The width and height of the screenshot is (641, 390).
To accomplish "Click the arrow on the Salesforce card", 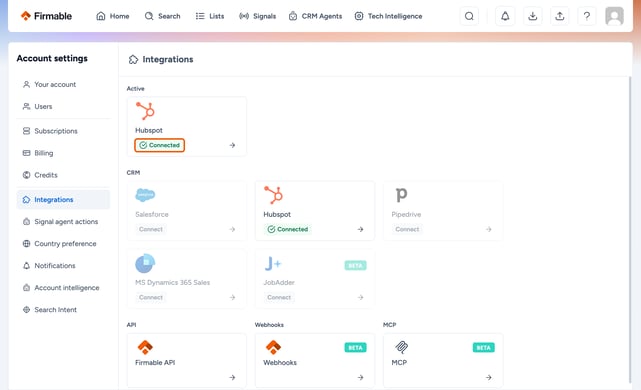I will pyautogui.click(x=232, y=229).
